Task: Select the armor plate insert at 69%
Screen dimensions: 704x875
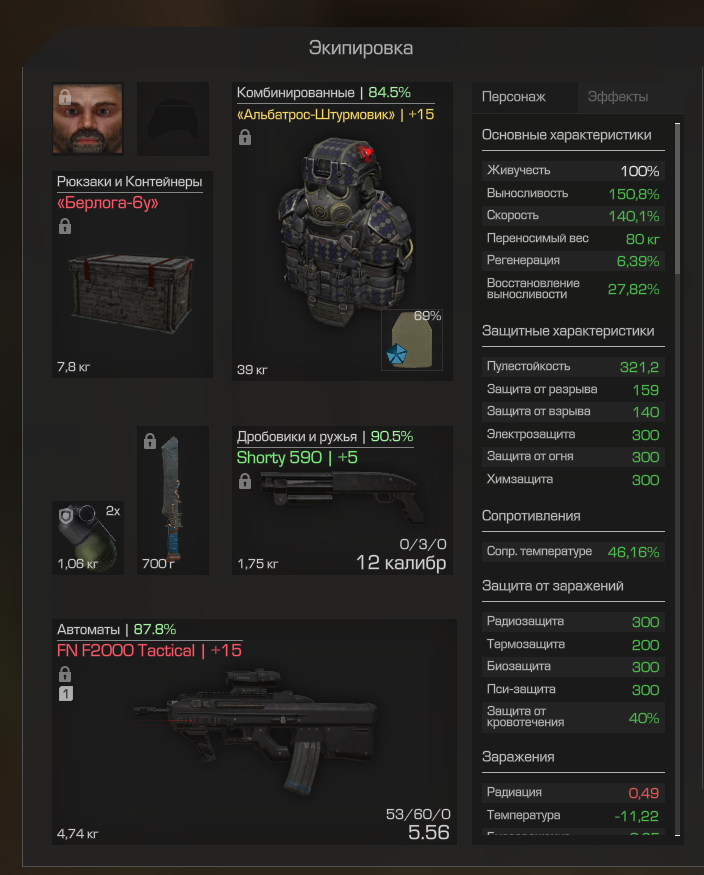Action: [412, 340]
